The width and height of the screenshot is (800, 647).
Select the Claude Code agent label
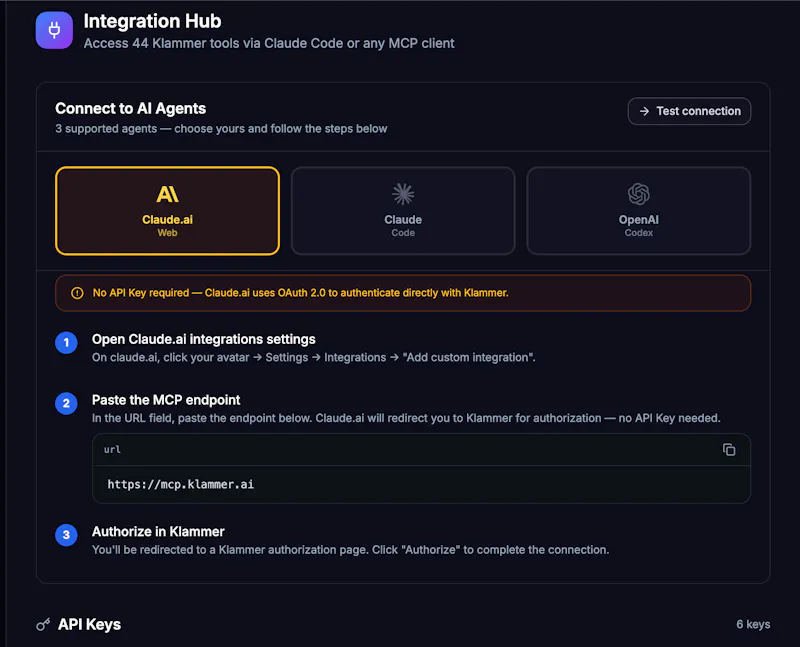pyautogui.click(x=403, y=226)
